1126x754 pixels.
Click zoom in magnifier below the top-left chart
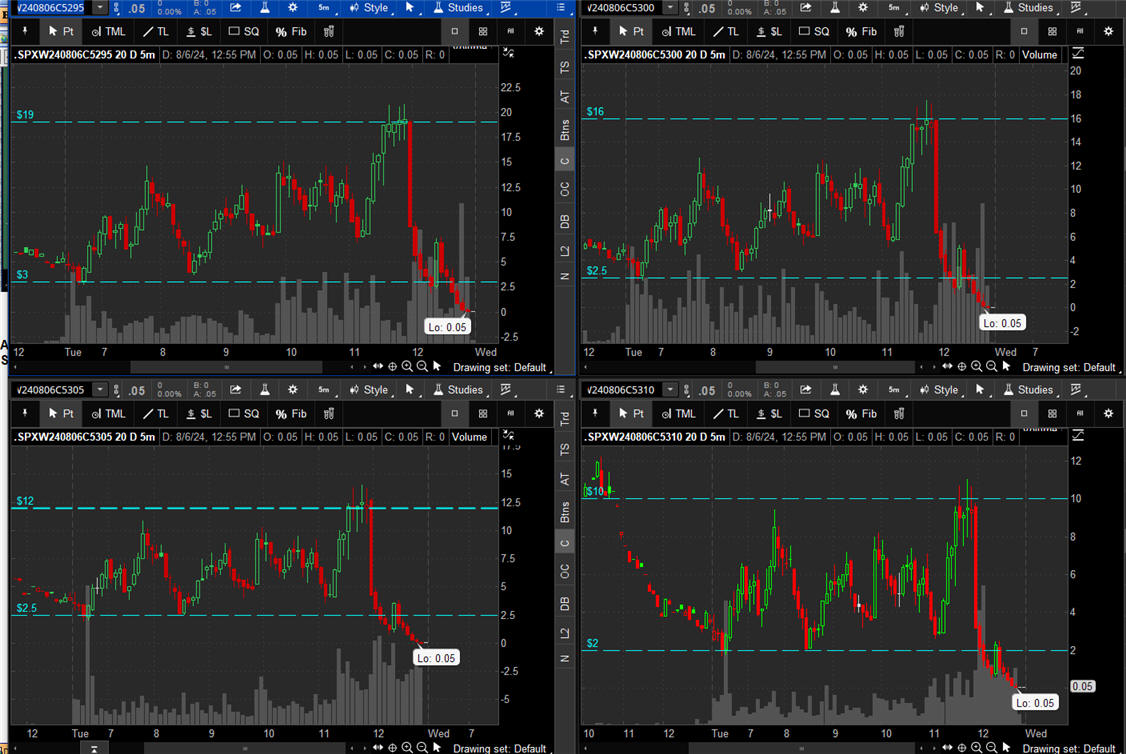407,367
